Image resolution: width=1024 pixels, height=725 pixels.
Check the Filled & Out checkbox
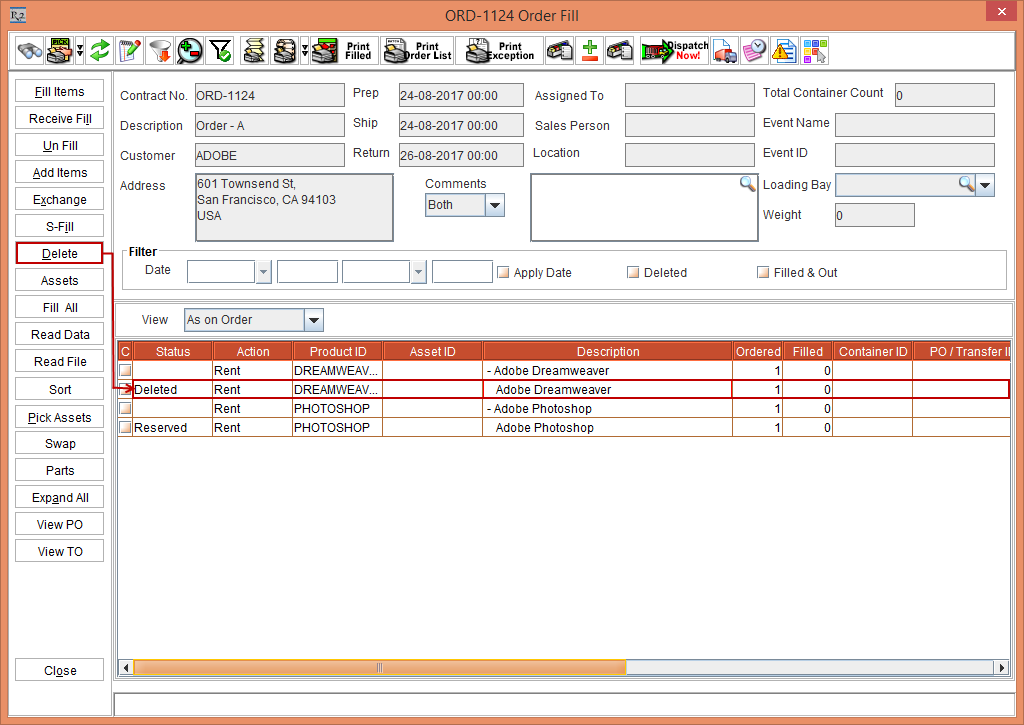(x=764, y=272)
